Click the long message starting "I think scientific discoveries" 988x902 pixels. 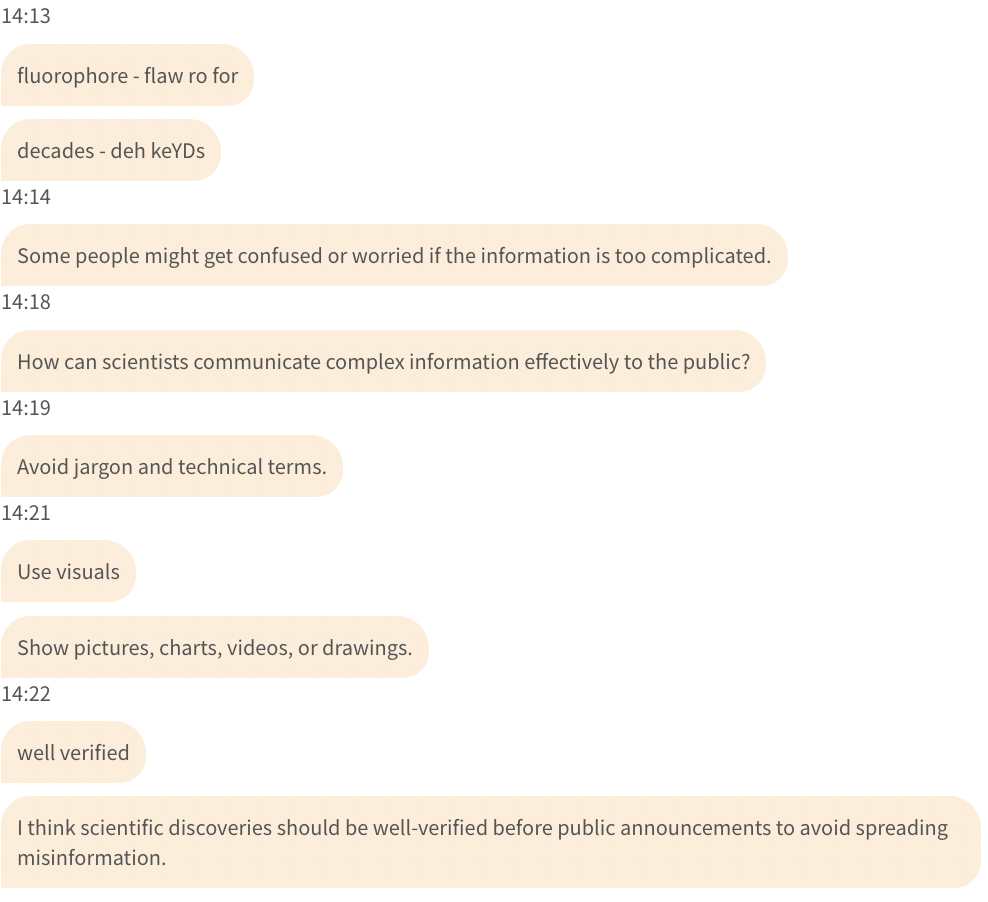click(490, 842)
